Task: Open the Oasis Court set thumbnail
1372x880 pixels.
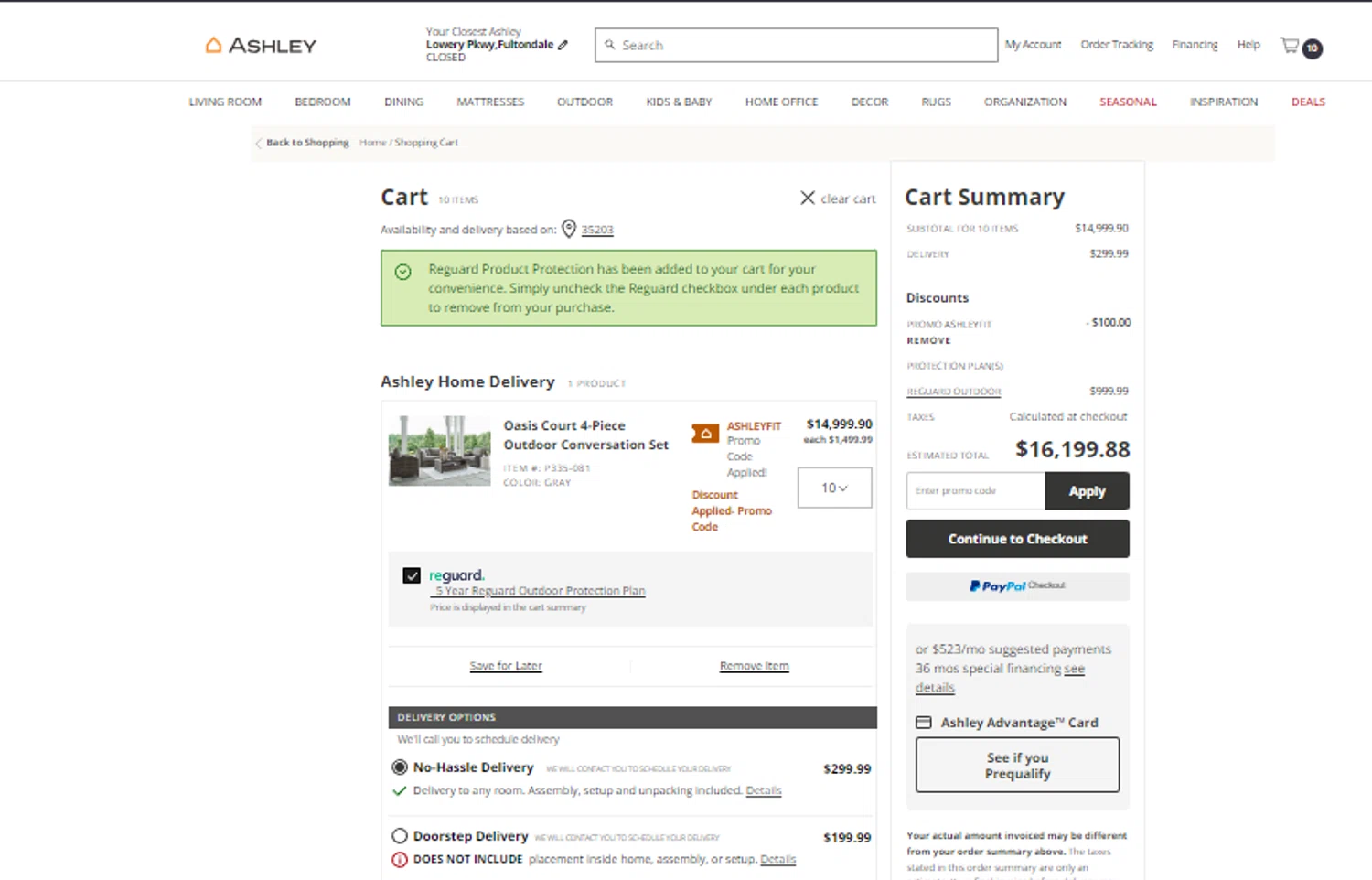Action: (x=440, y=450)
